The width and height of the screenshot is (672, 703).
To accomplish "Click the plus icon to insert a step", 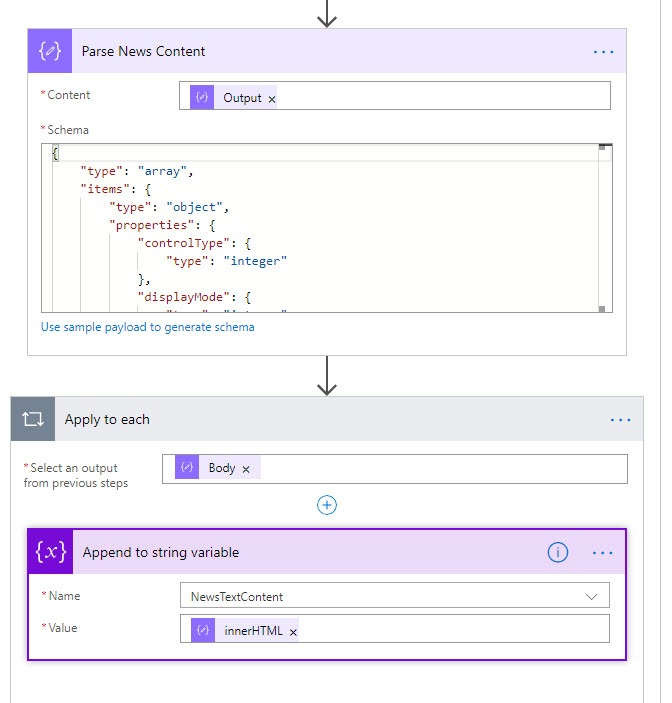I will pos(327,505).
